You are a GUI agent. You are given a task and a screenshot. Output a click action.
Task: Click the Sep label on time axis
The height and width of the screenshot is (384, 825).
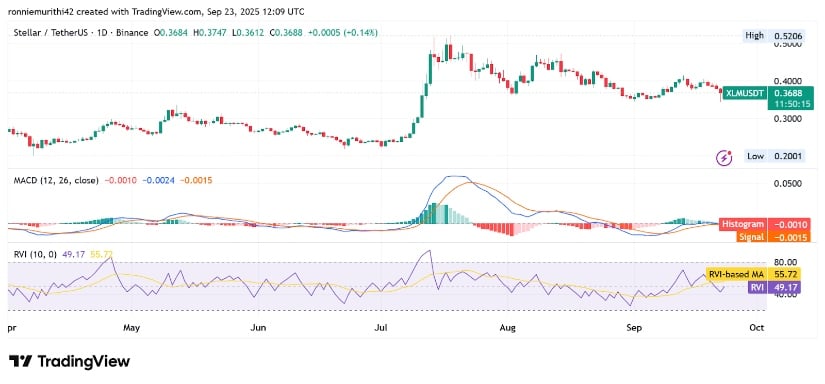pyautogui.click(x=634, y=328)
